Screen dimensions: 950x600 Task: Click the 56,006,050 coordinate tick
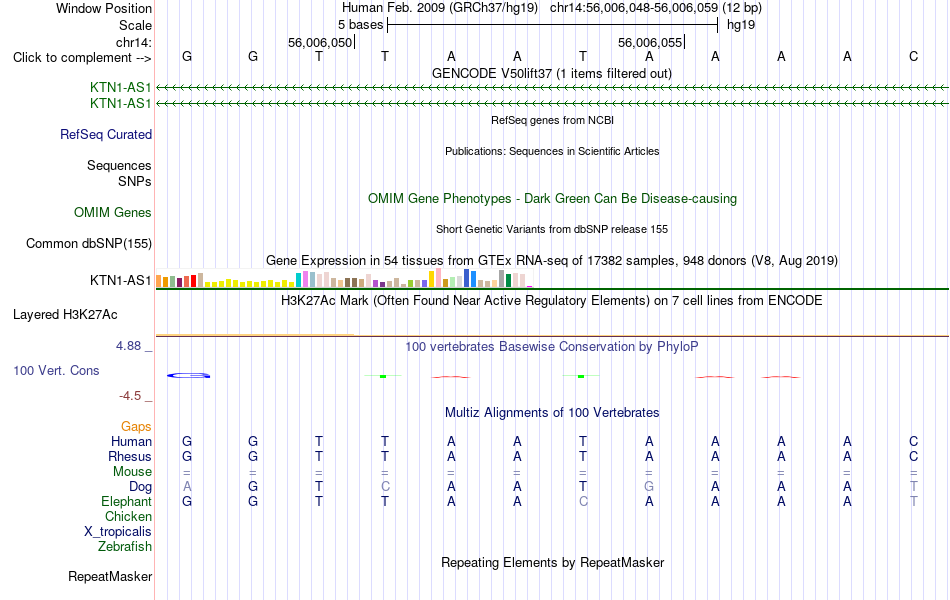[x=320, y=42]
